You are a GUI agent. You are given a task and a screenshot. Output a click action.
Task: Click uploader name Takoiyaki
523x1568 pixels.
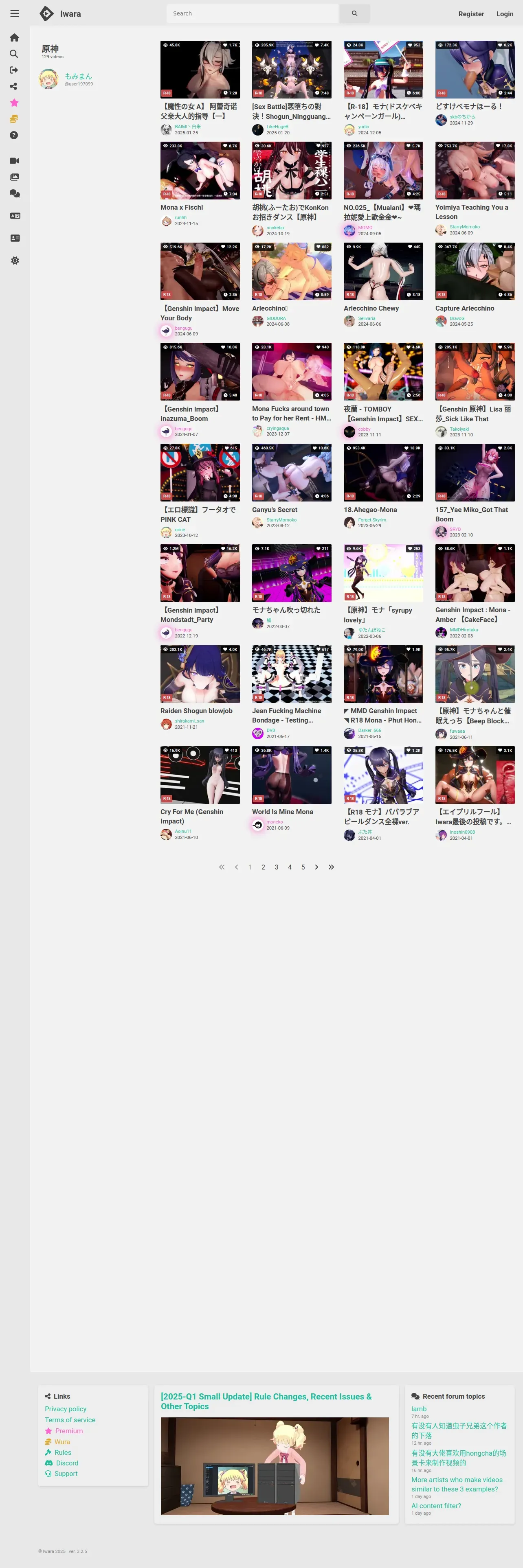pyautogui.click(x=459, y=429)
